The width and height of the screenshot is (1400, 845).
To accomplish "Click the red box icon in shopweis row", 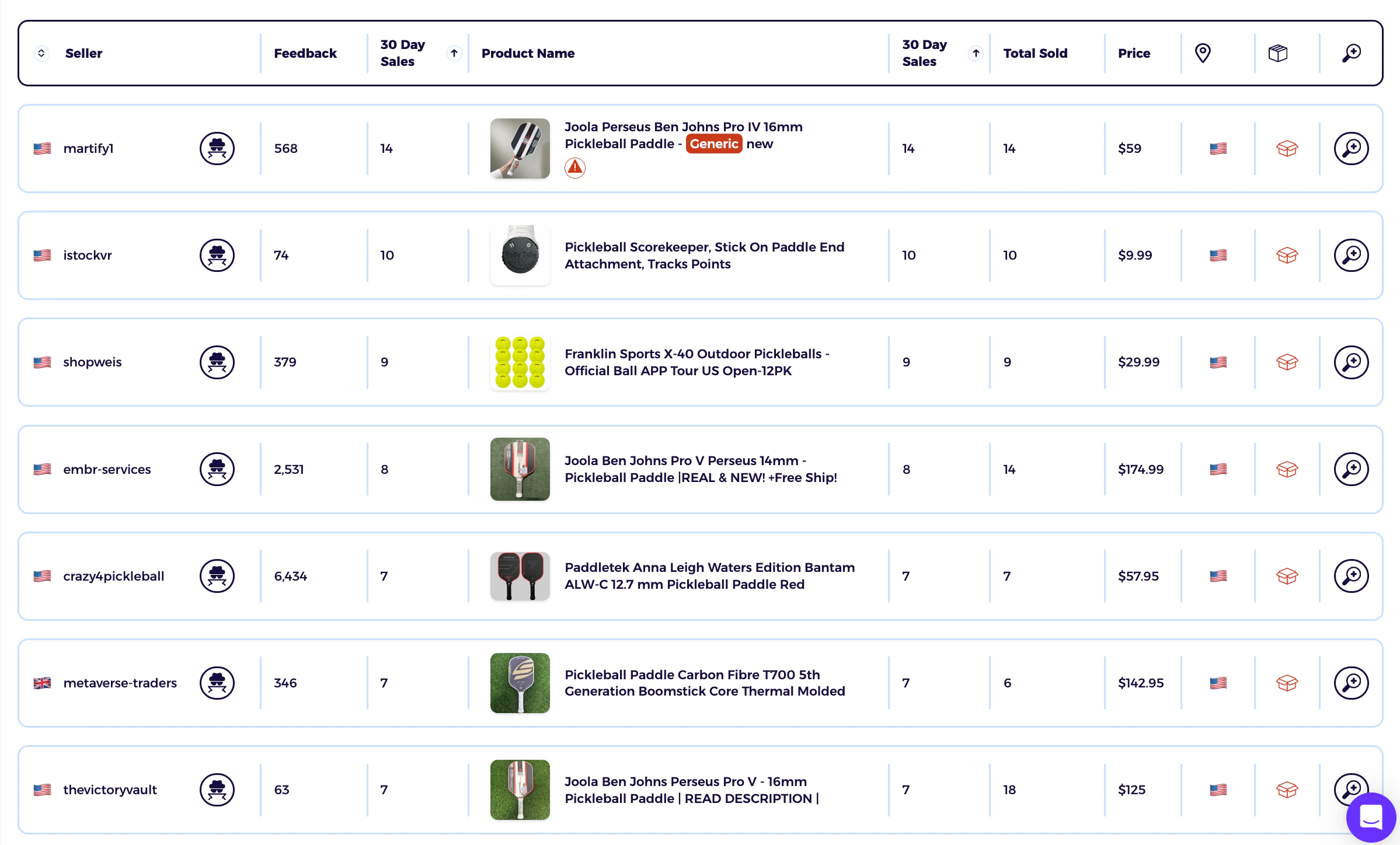I will [1287, 362].
